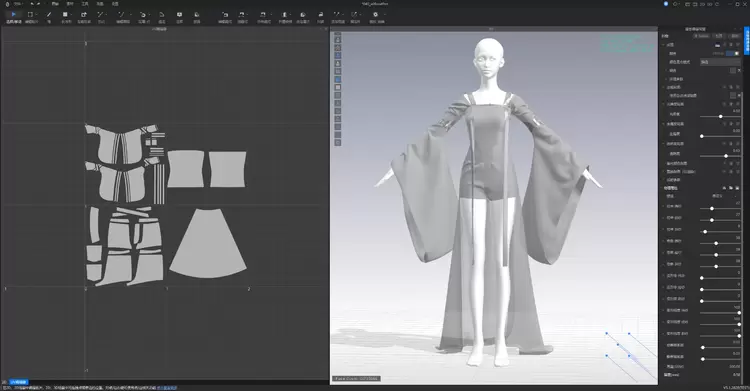Click the speech bubble annotation toolbar icon
This screenshot has height=391, width=750.
coord(179,15)
